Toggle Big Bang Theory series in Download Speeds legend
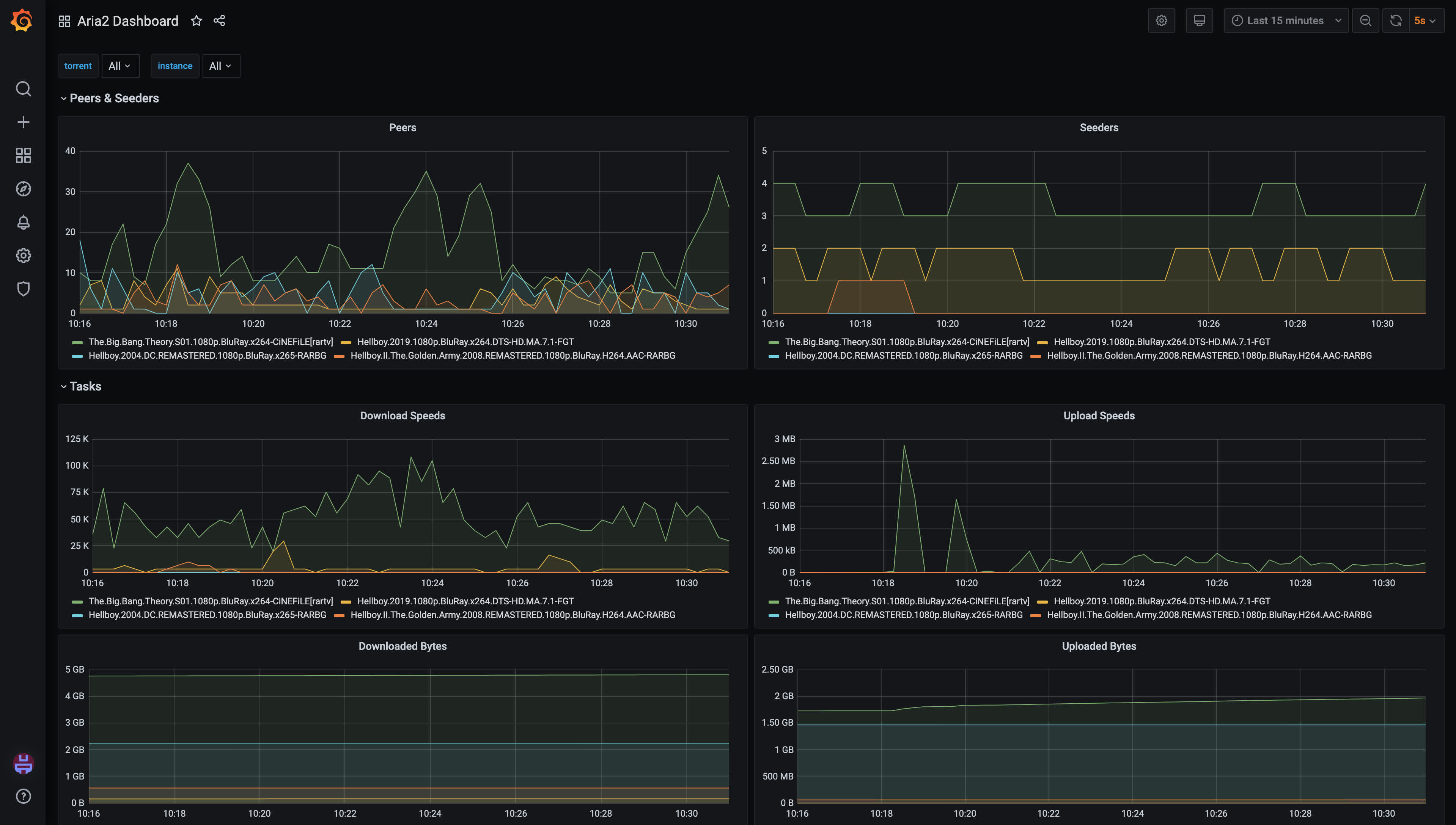The height and width of the screenshot is (825, 1456). 210,601
